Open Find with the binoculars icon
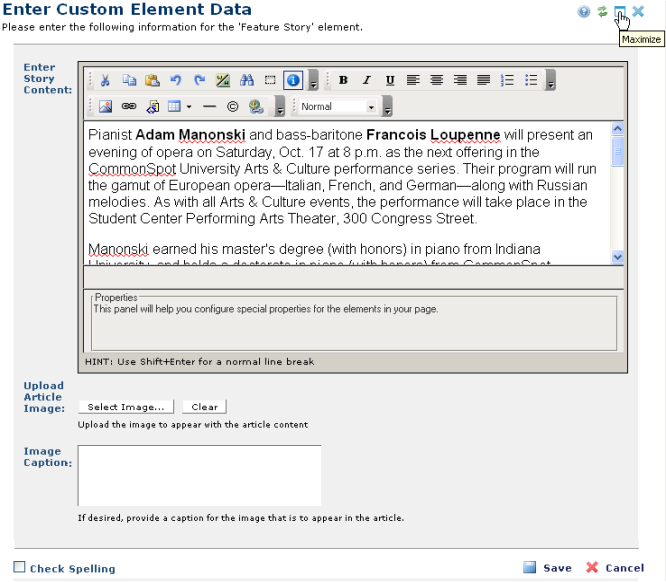The image size is (666, 582). (246, 80)
